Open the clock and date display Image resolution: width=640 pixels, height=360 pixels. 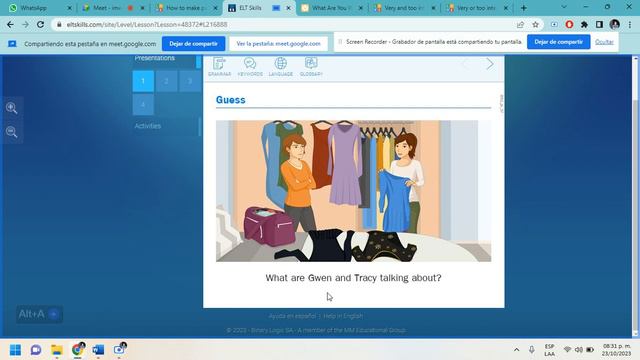[x=617, y=350]
